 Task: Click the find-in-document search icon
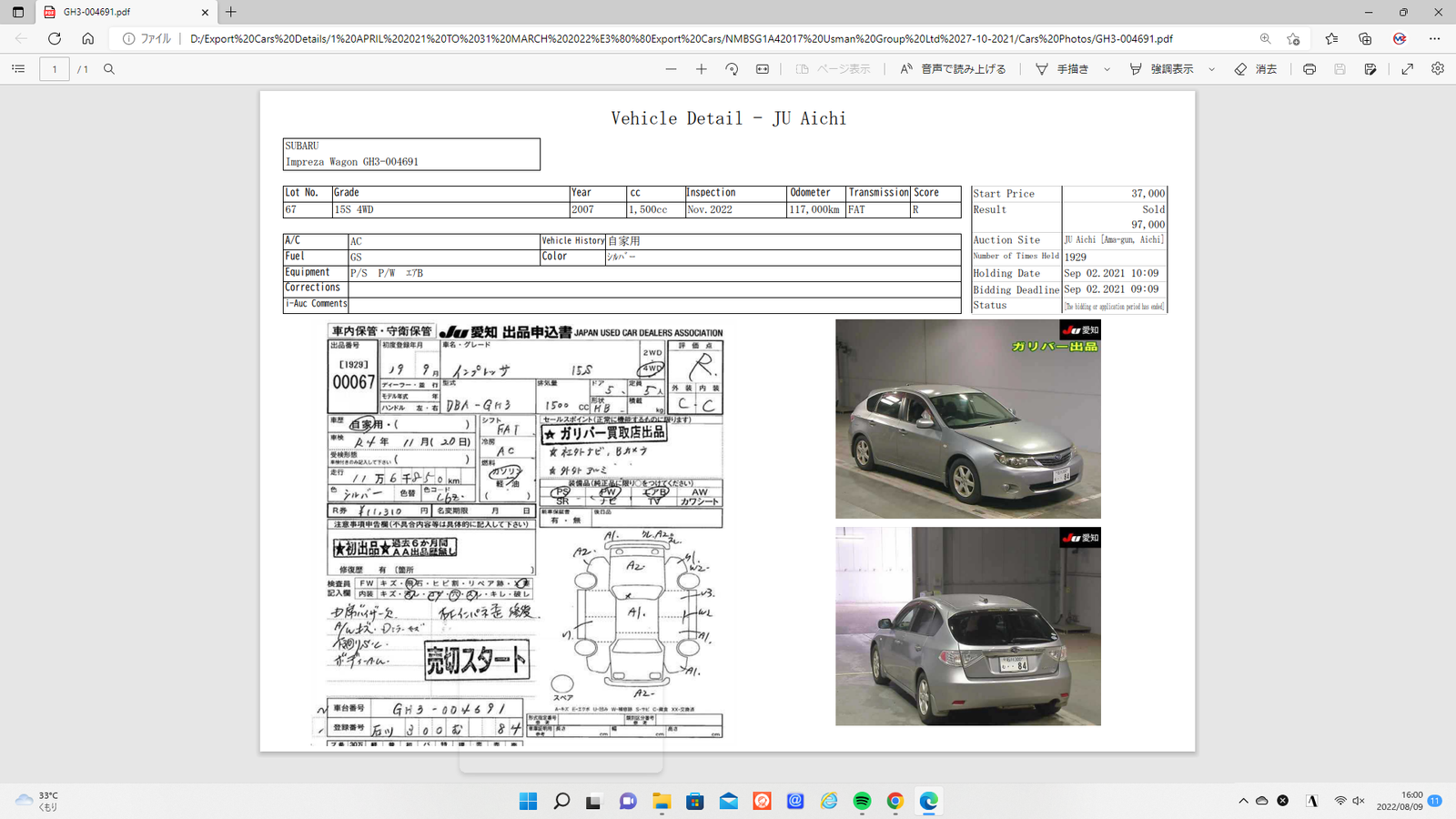(109, 69)
